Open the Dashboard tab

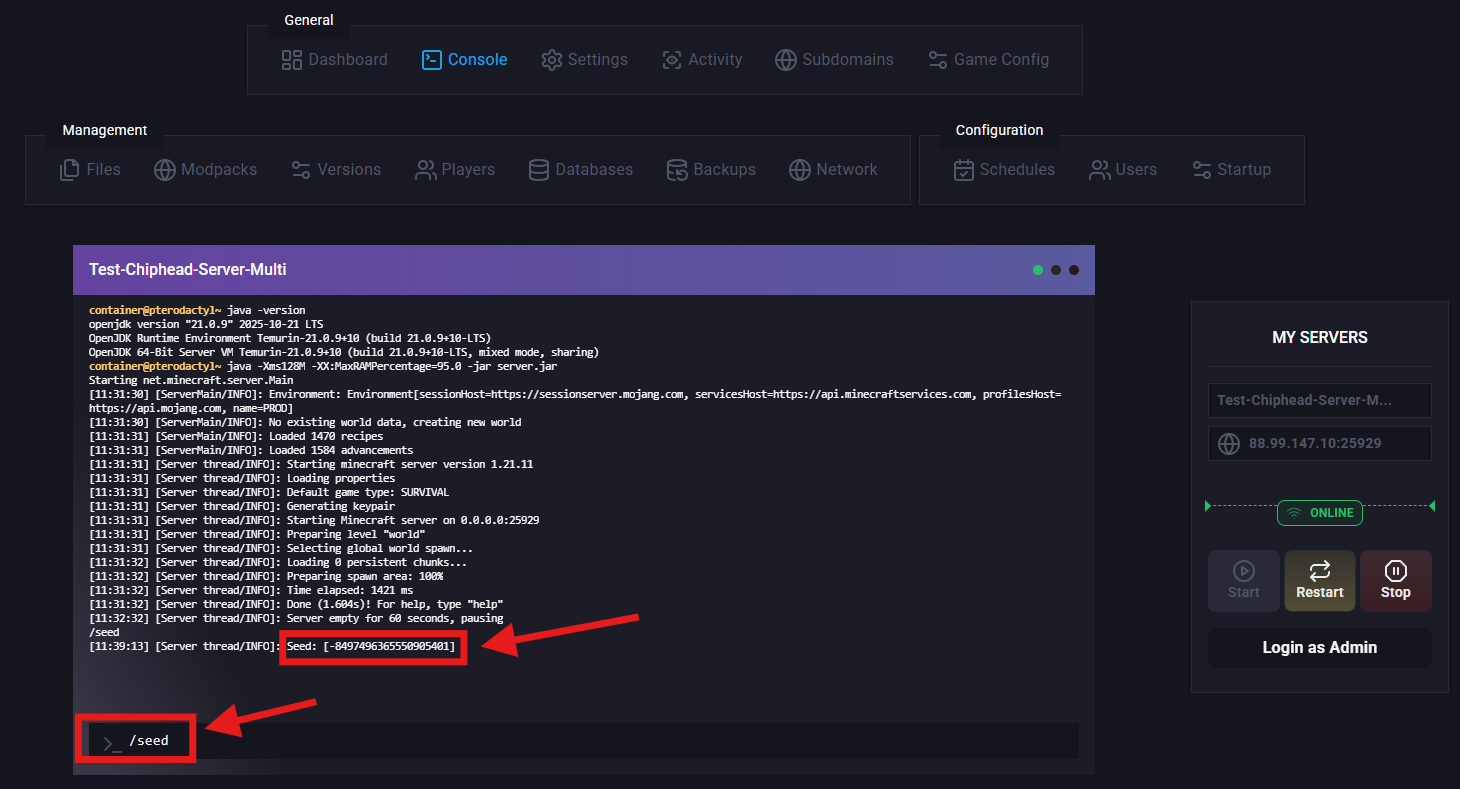pyautogui.click(x=335, y=60)
